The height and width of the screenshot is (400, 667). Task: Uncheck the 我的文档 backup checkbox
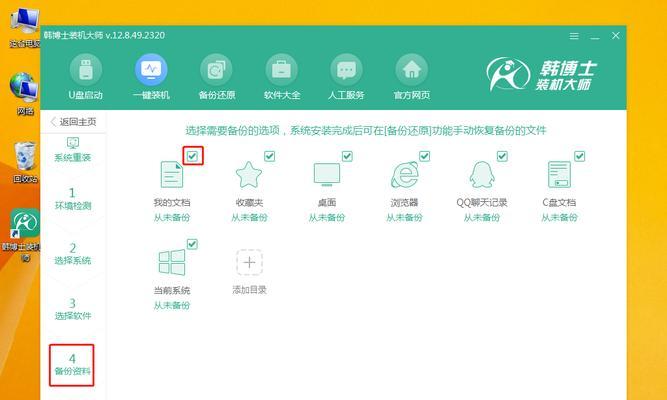[x=192, y=156]
